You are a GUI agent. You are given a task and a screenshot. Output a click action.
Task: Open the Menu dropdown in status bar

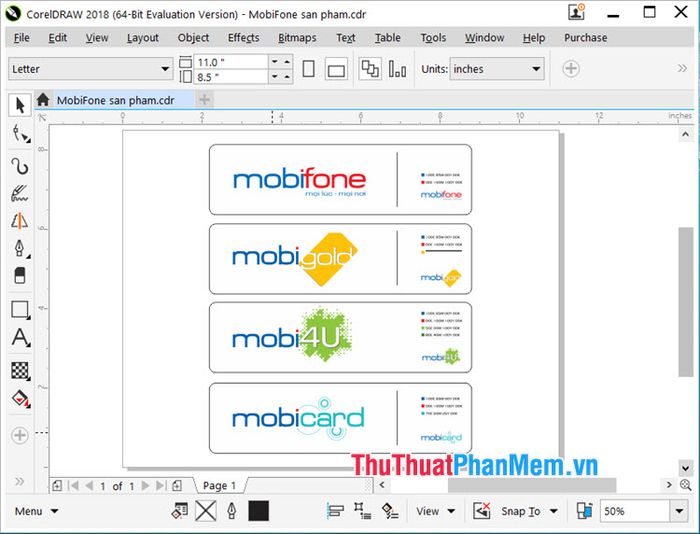point(36,511)
